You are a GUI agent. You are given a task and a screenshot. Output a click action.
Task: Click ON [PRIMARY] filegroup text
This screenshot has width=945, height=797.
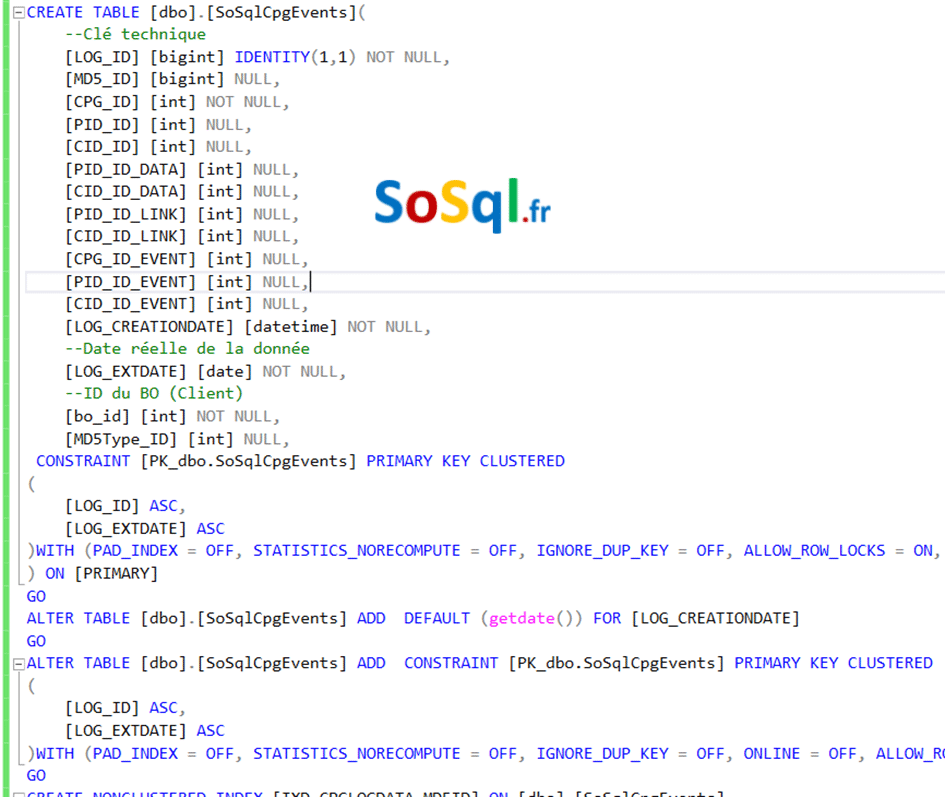point(101,573)
